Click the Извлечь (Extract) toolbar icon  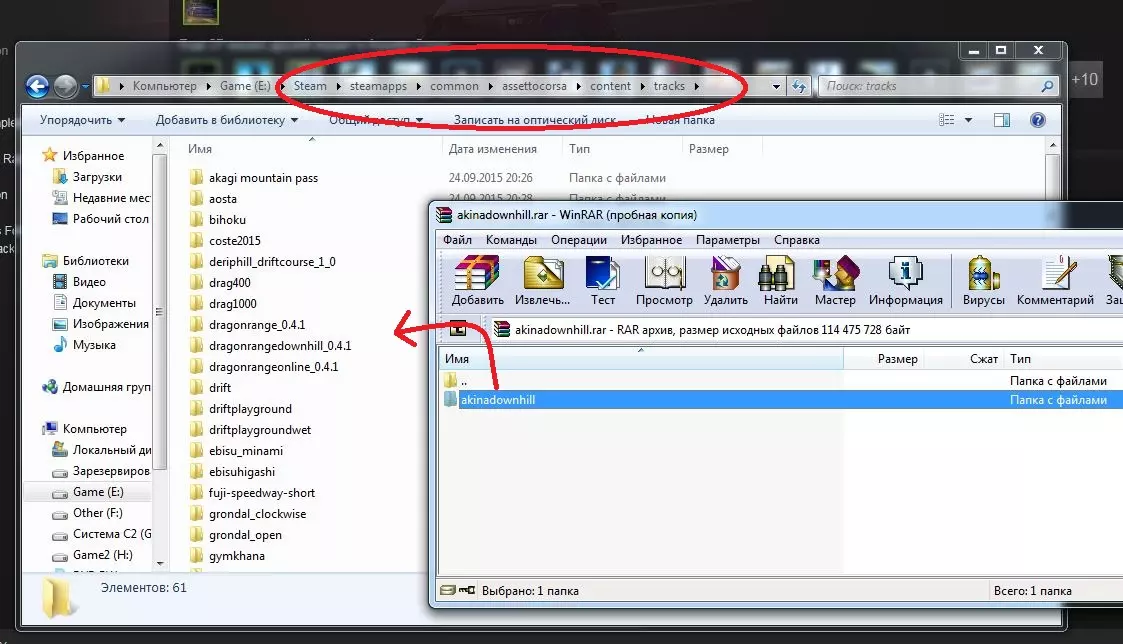(x=543, y=281)
